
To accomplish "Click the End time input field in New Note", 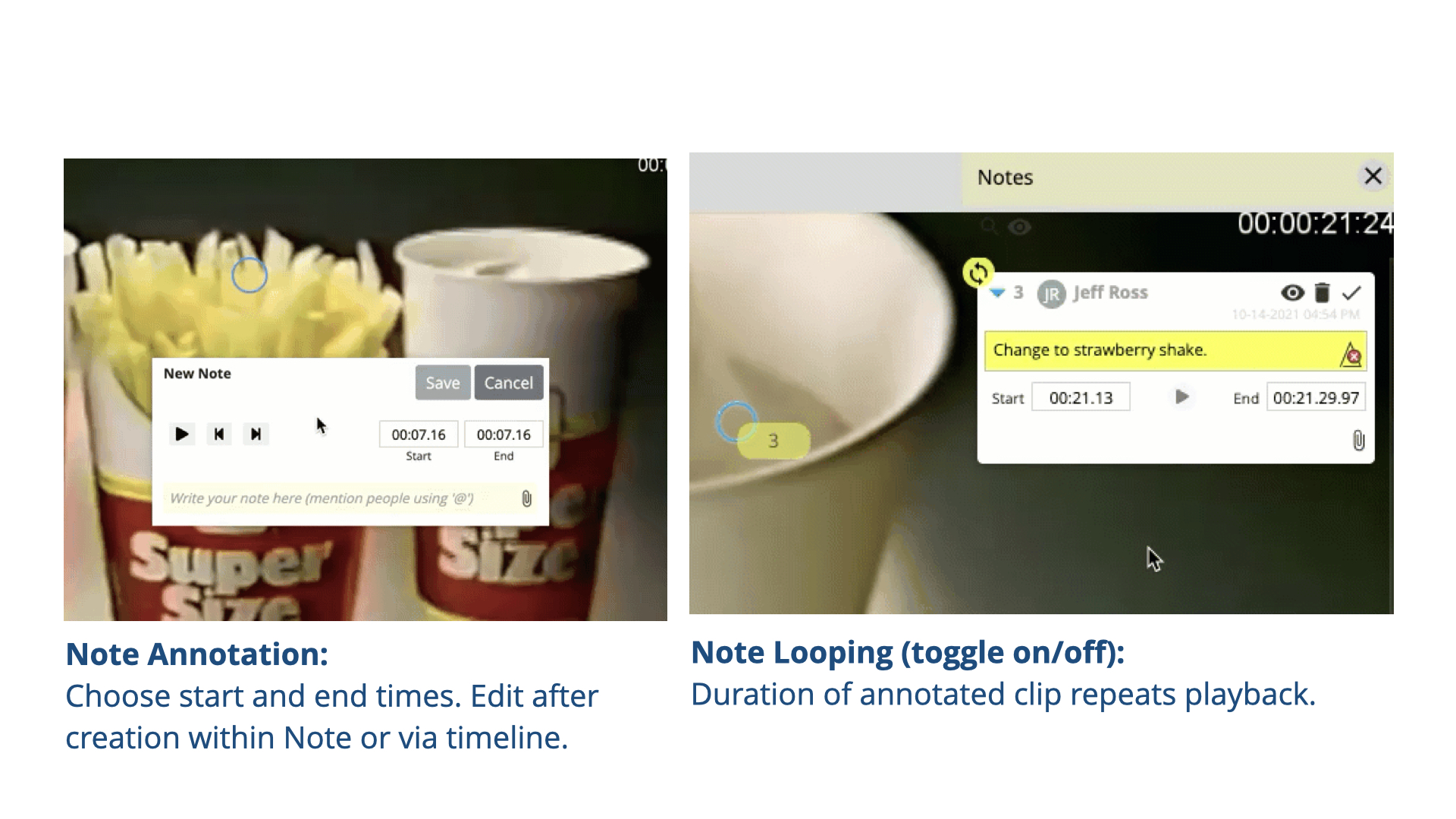I will (x=501, y=435).
